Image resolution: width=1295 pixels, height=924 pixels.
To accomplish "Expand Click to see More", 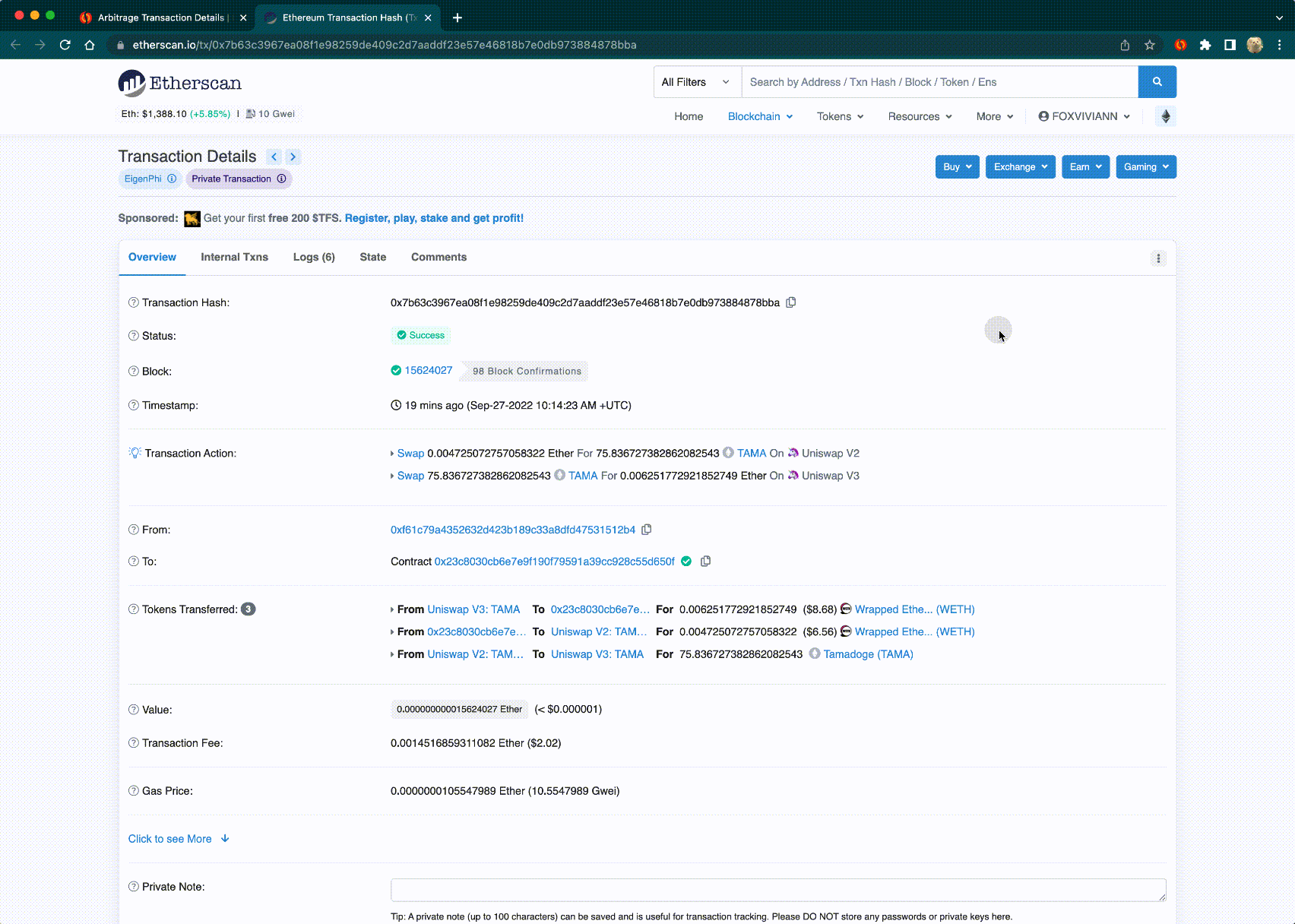I will [179, 839].
